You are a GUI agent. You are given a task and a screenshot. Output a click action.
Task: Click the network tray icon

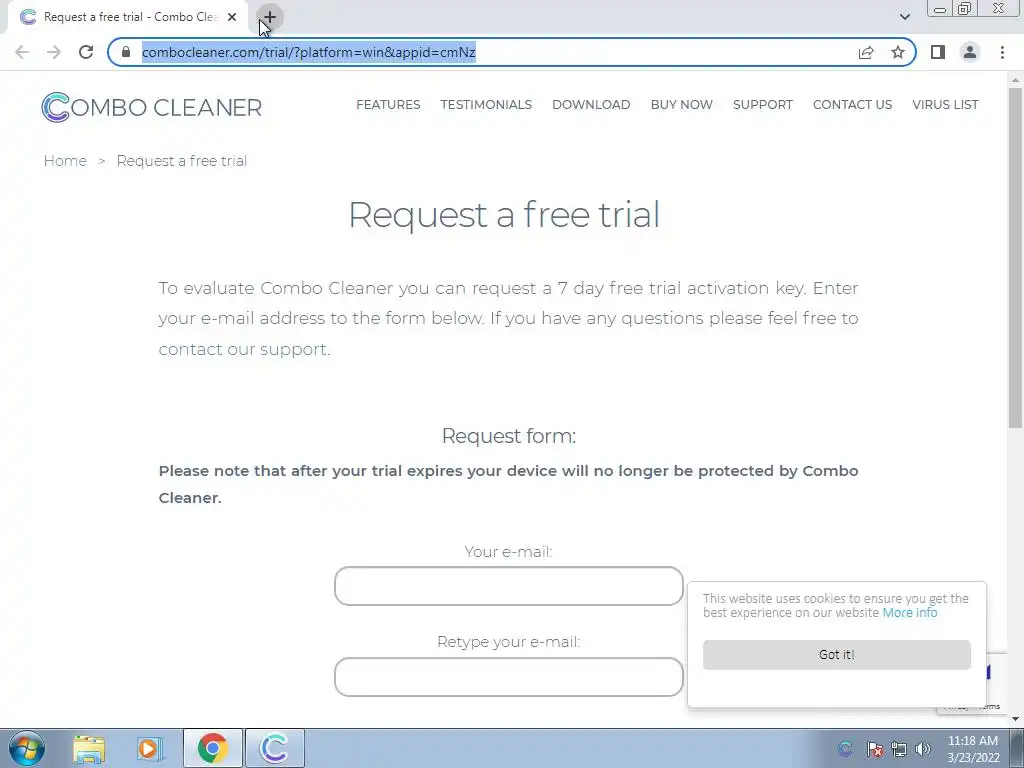point(899,749)
